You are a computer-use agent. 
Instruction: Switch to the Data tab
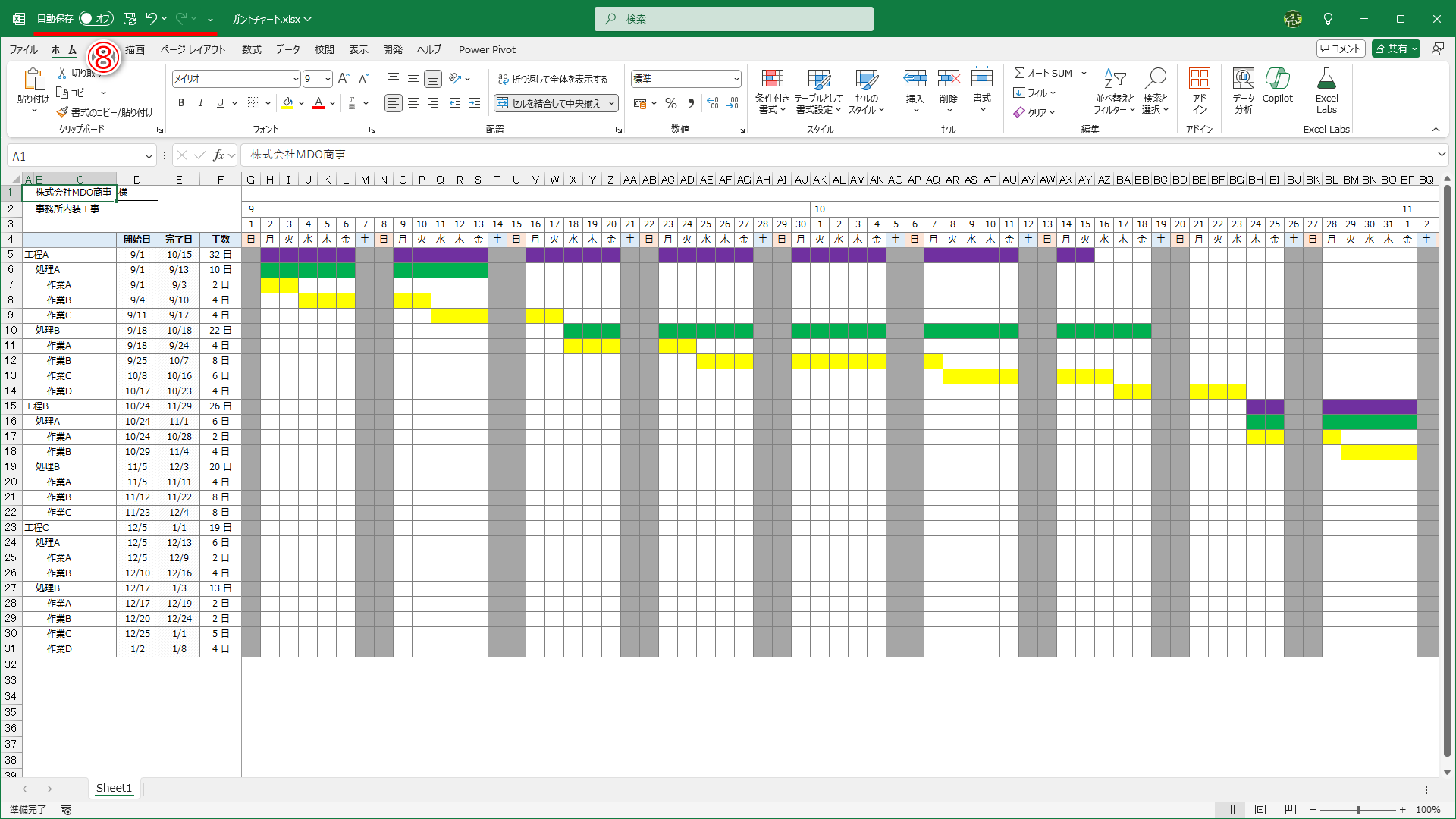pyautogui.click(x=287, y=49)
